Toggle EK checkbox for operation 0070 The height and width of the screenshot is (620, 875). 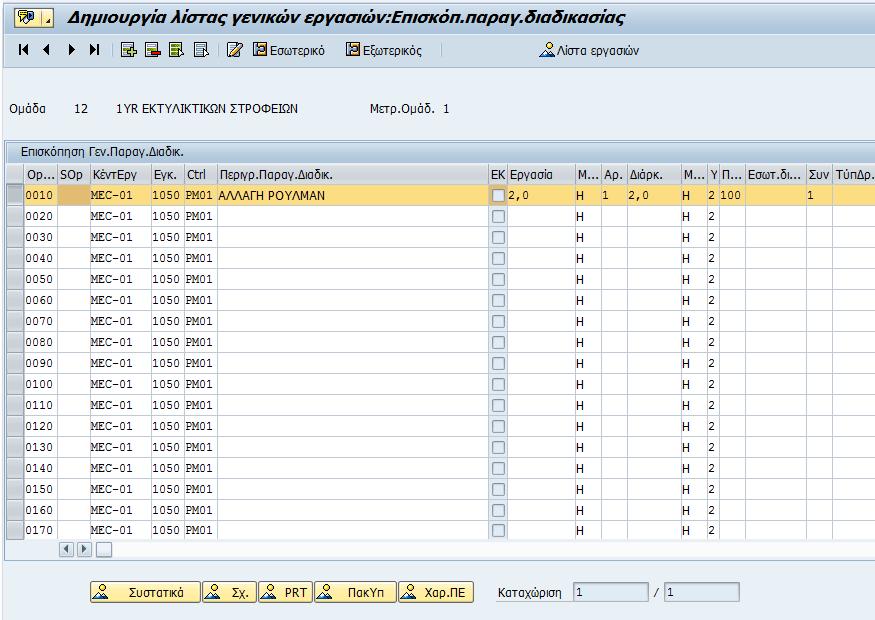pyautogui.click(x=498, y=321)
